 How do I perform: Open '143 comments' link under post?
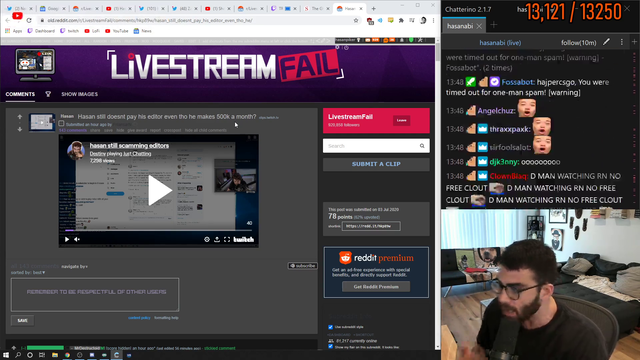coord(73,130)
